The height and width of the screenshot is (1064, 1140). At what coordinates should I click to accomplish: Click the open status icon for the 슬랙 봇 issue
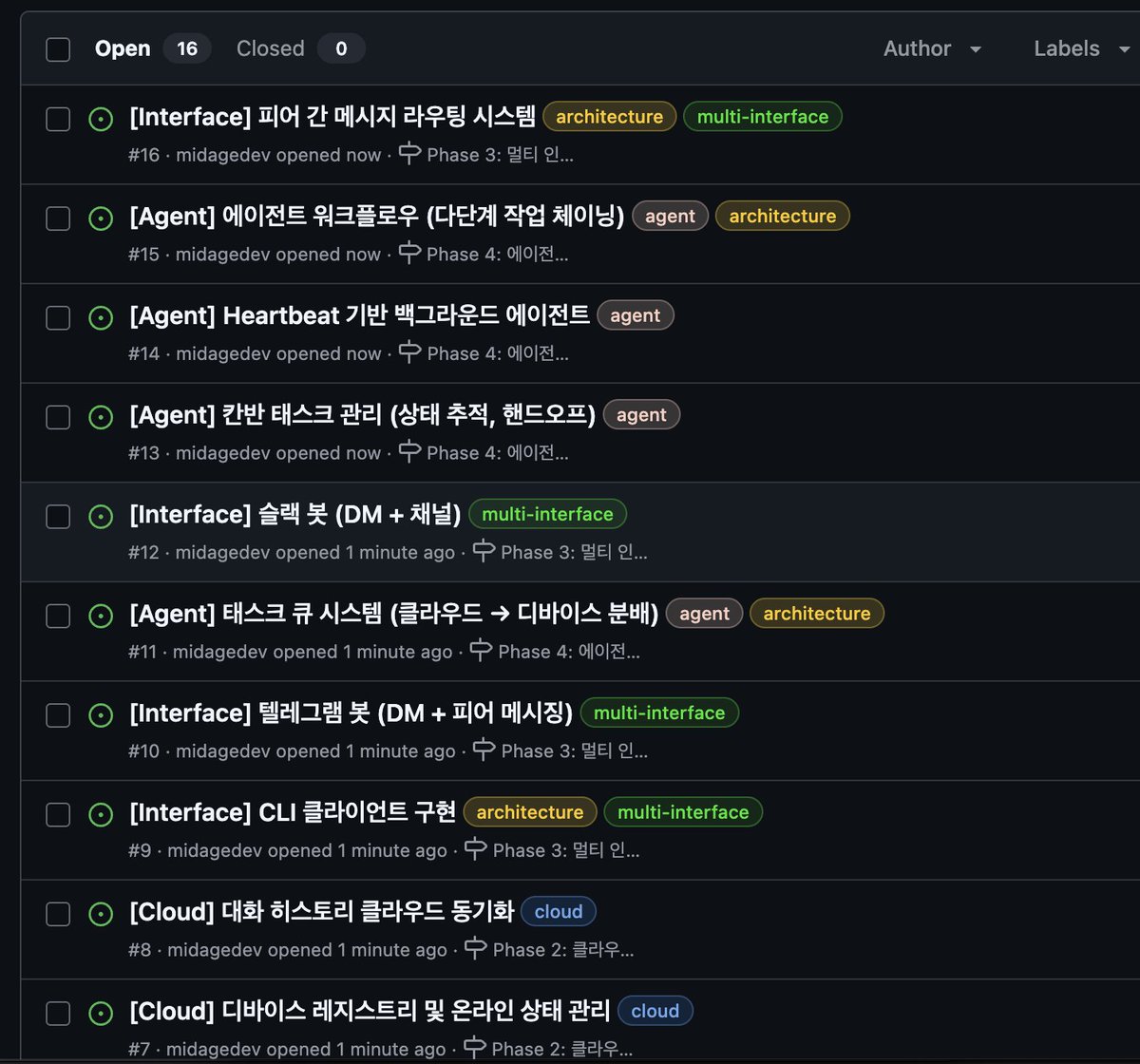(101, 516)
